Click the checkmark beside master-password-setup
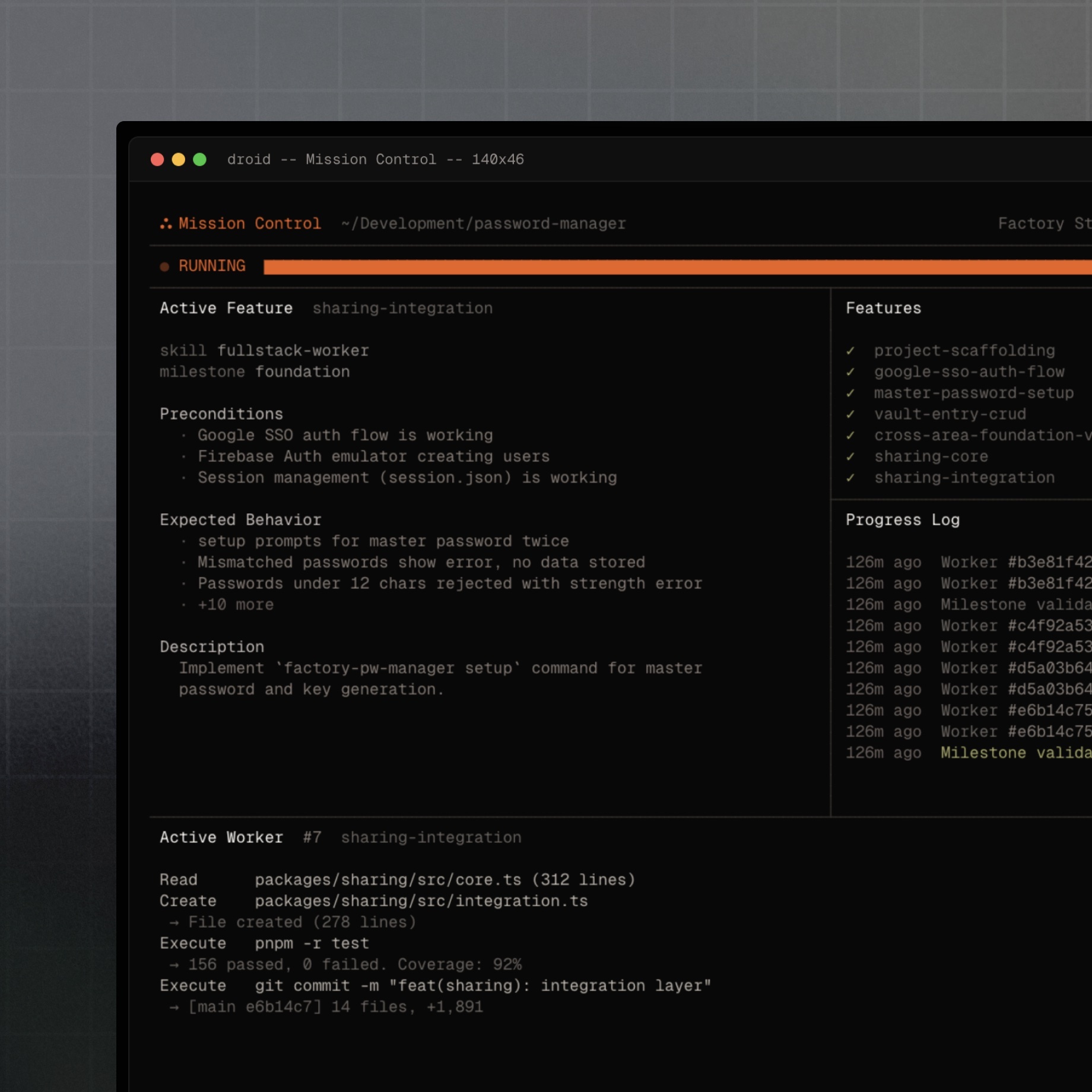 pyautogui.click(x=850, y=393)
